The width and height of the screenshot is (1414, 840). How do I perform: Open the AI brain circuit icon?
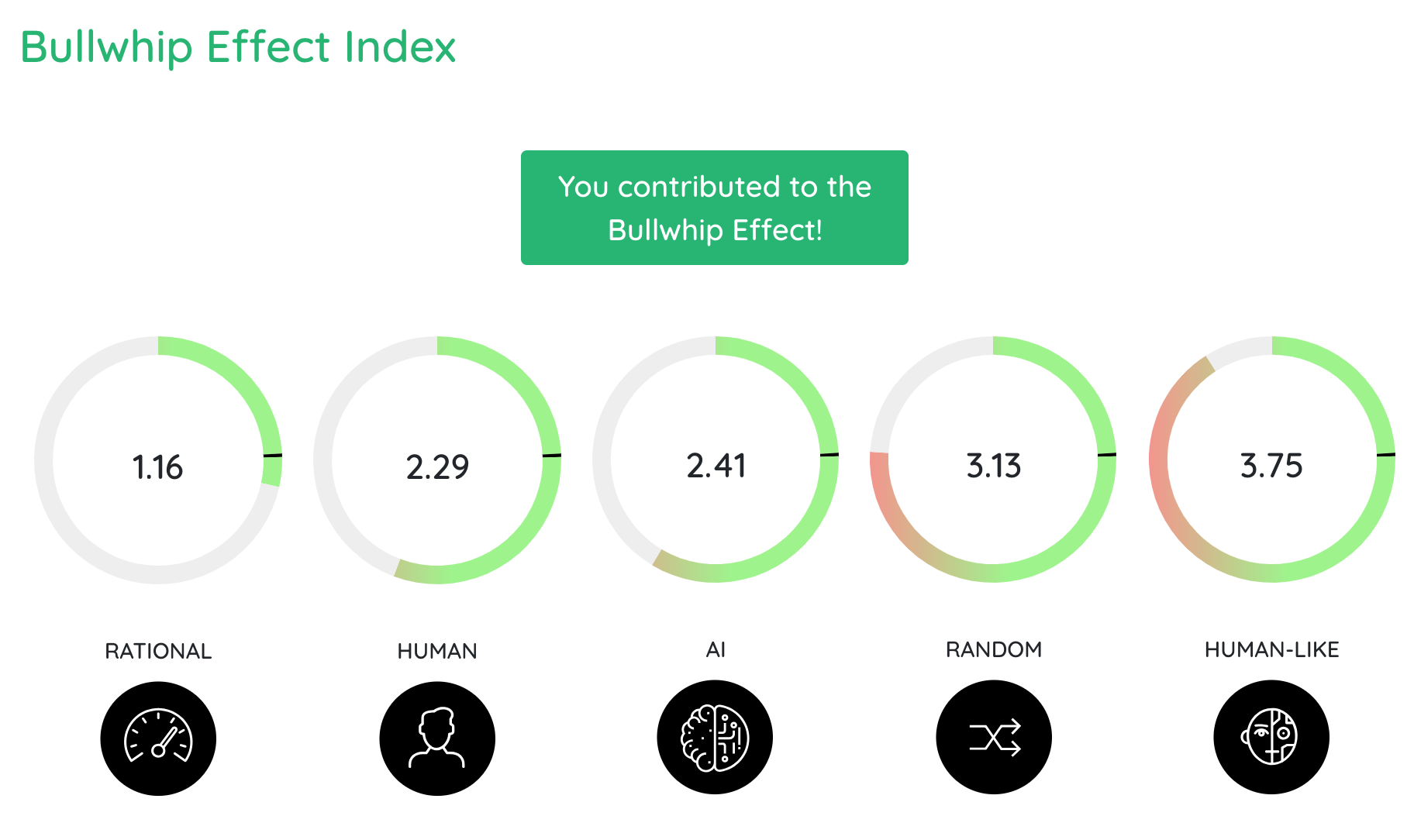click(x=715, y=737)
